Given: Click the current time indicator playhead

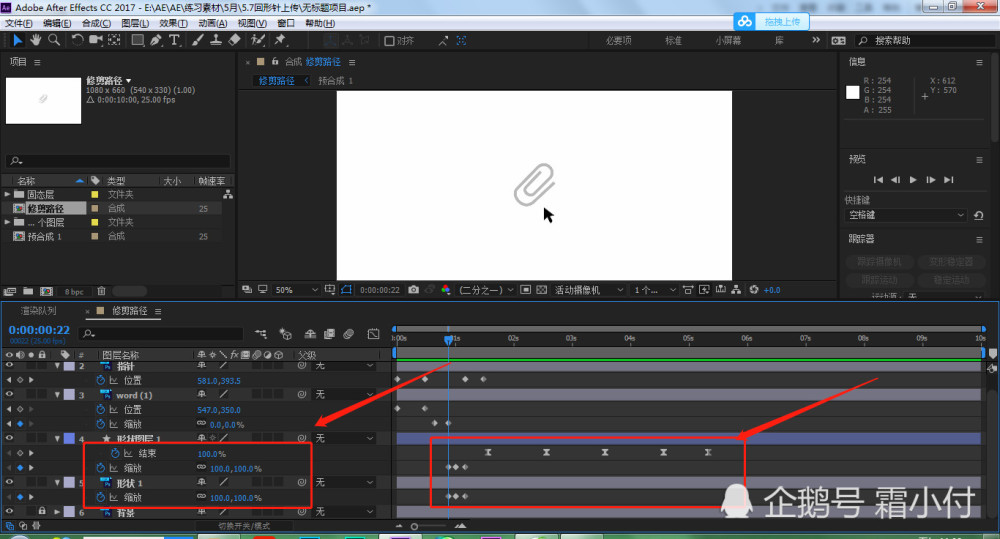Looking at the screenshot, I should click(448, 339).
